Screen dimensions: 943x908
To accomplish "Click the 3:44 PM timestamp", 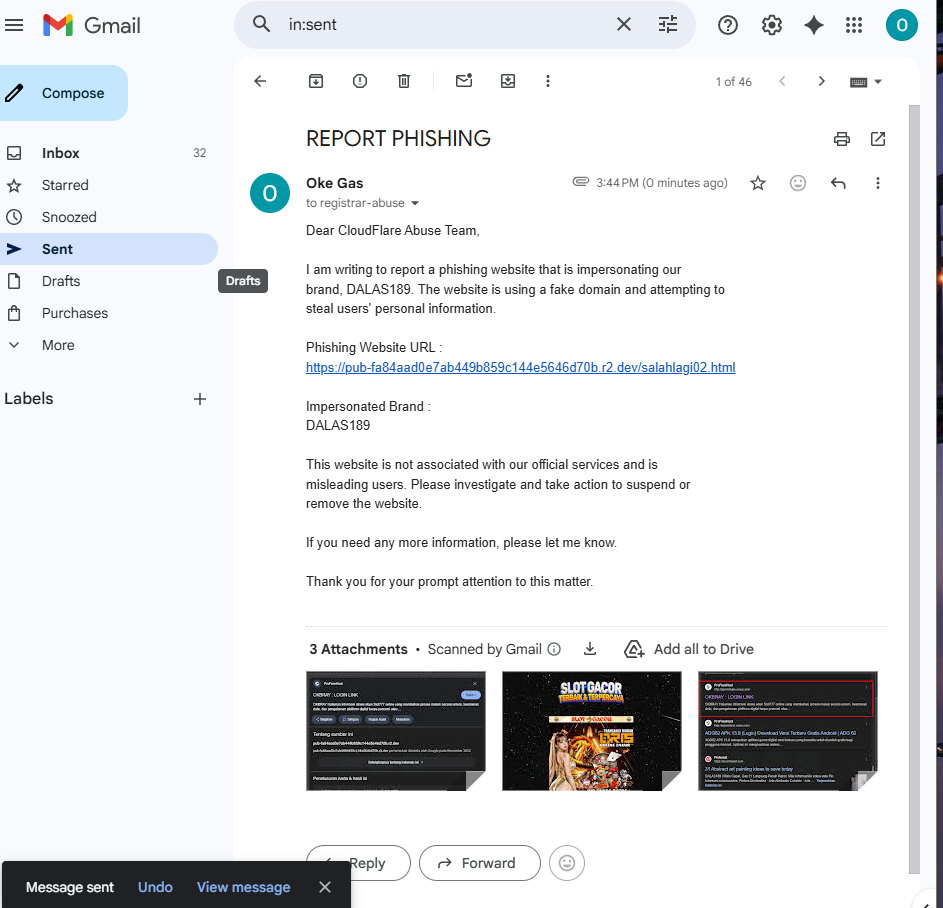I will coord(662,183).
